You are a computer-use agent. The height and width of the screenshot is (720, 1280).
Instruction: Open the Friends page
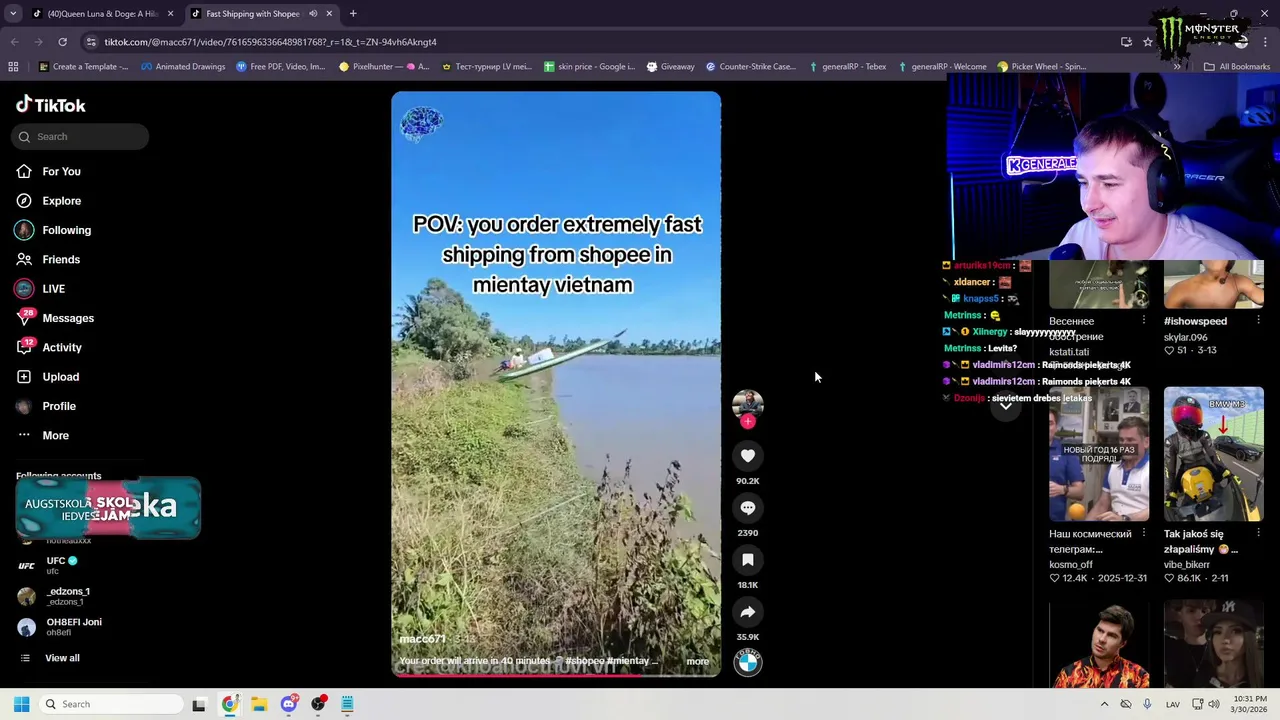(61, 260)
